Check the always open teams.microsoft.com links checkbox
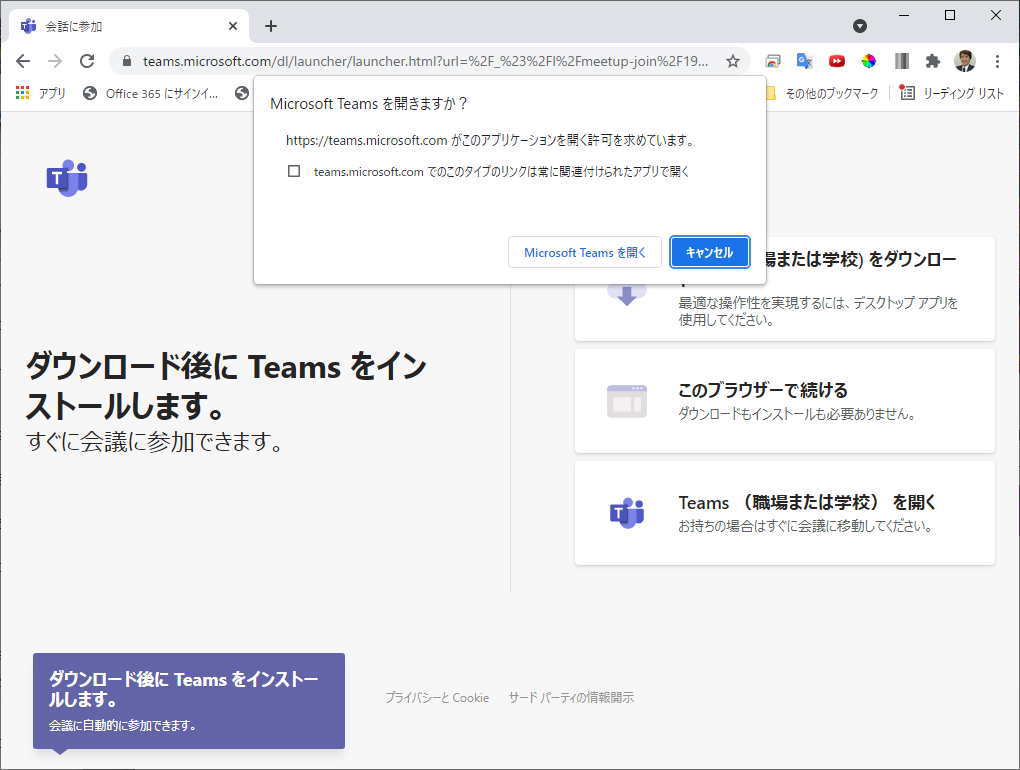The height and width of the screenshot is (770, 1020). click(294, 171)
